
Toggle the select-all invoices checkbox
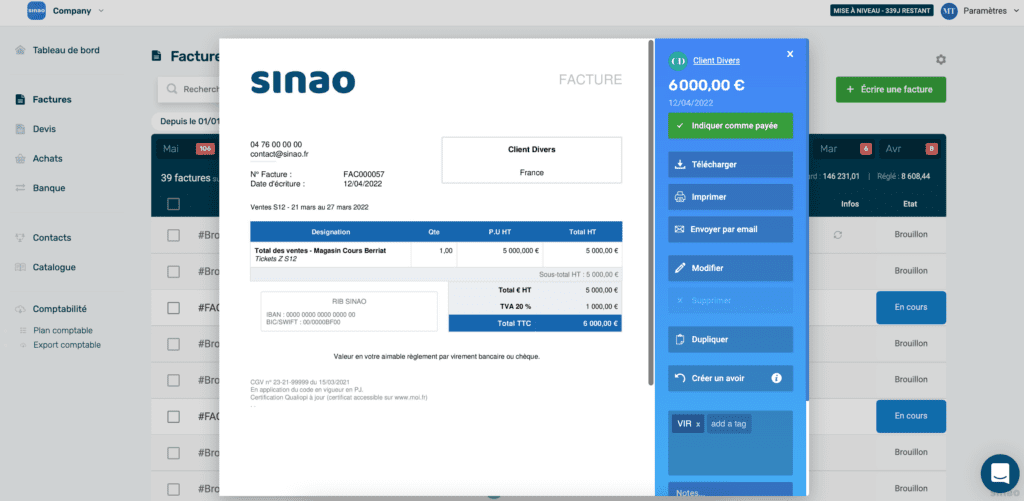point(173,204)
